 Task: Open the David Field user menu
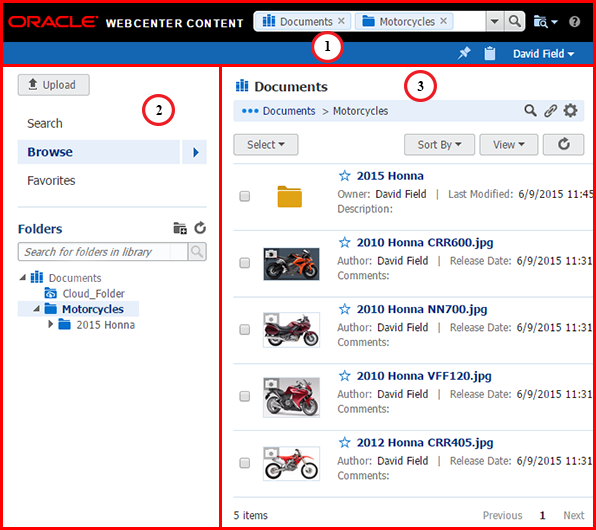543,54
